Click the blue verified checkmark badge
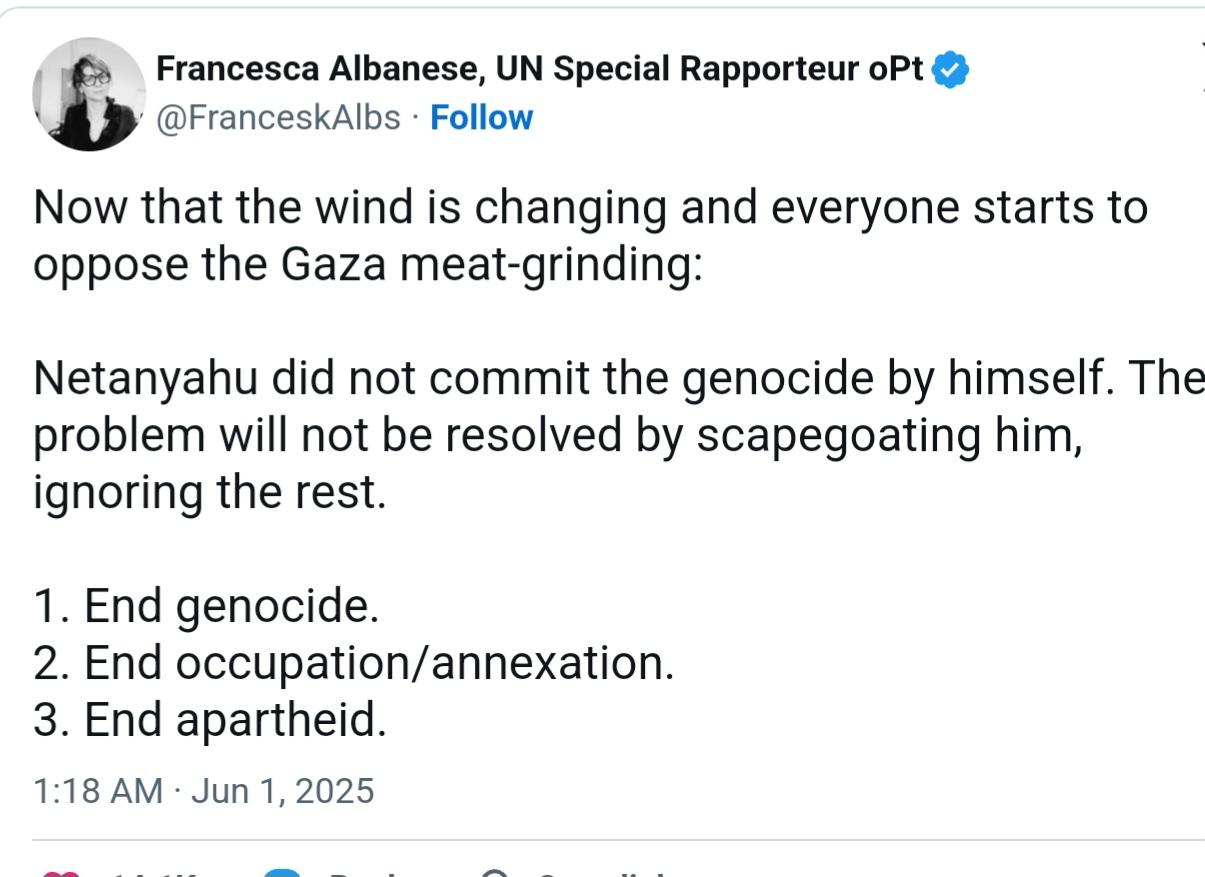 [x=950, y=70]
